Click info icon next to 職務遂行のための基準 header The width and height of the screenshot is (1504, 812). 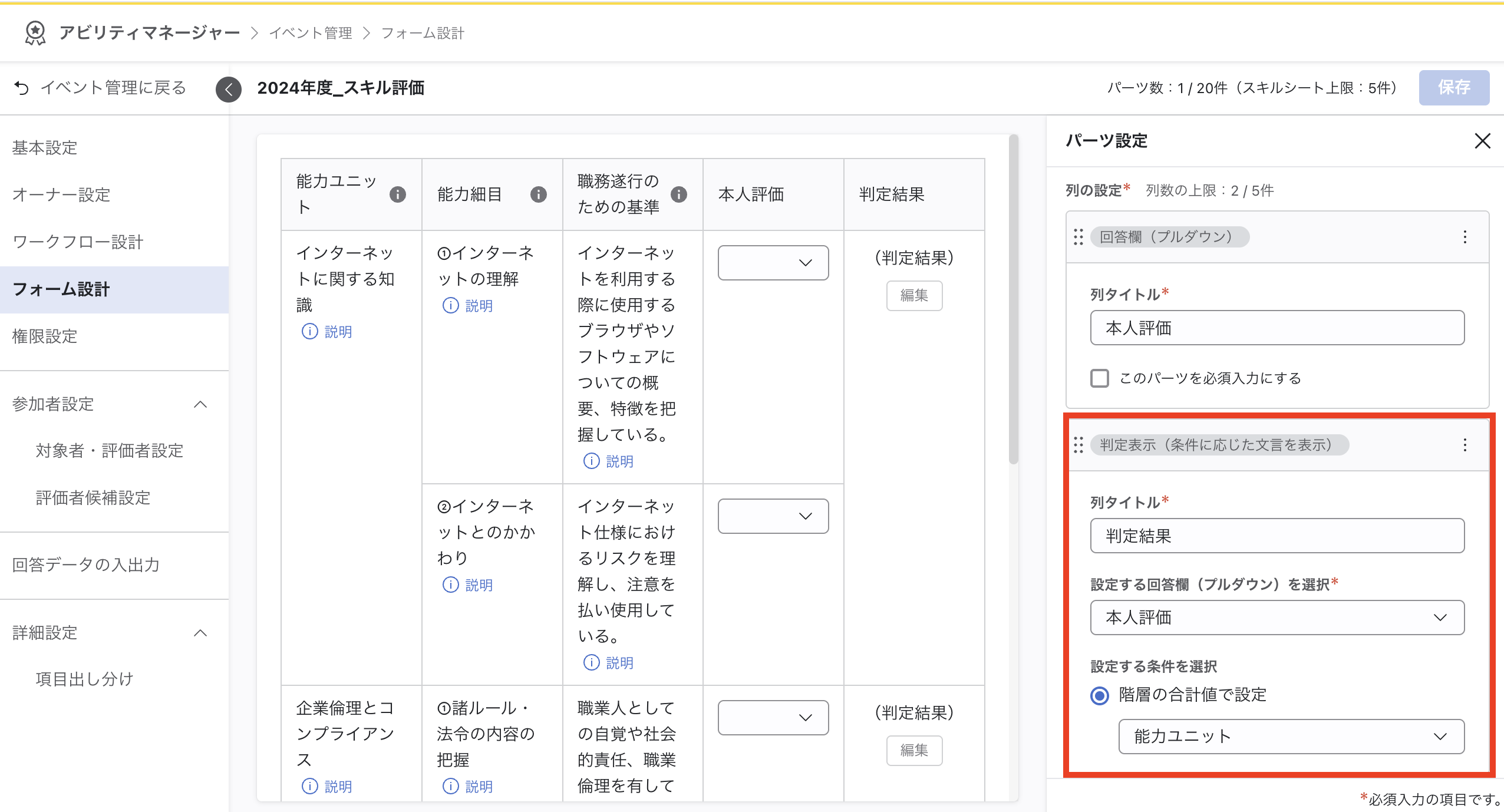point(679,194)
